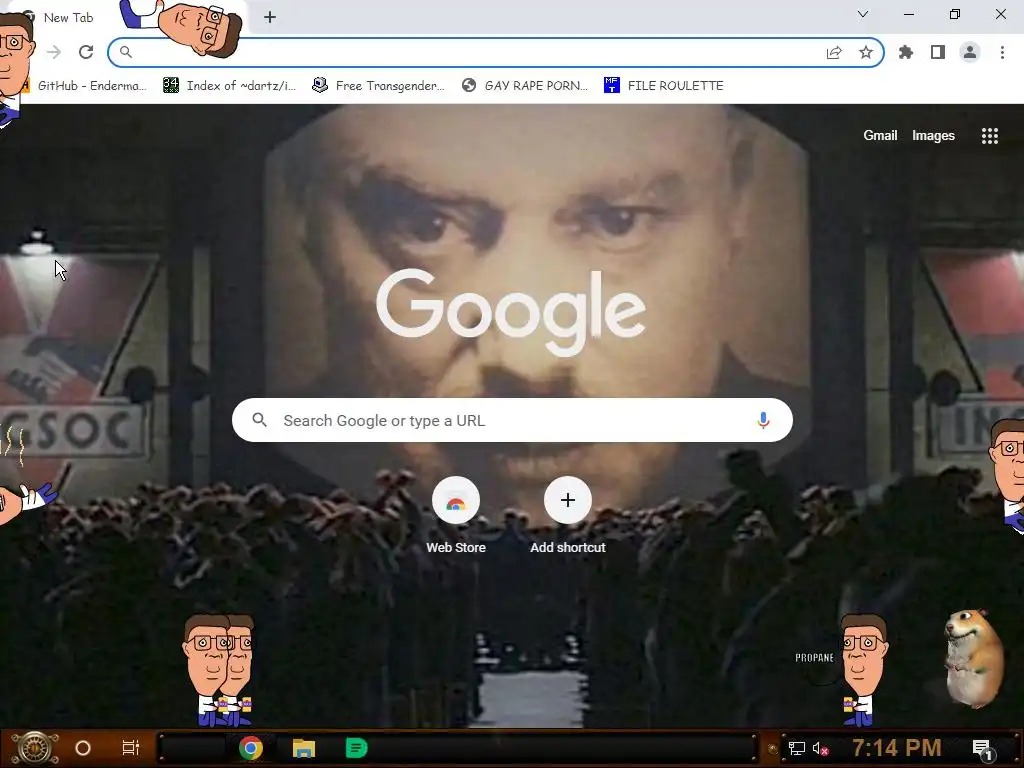Open a new tab with plus button
This screenshot has width=1024, height=768.
(270, 18)
